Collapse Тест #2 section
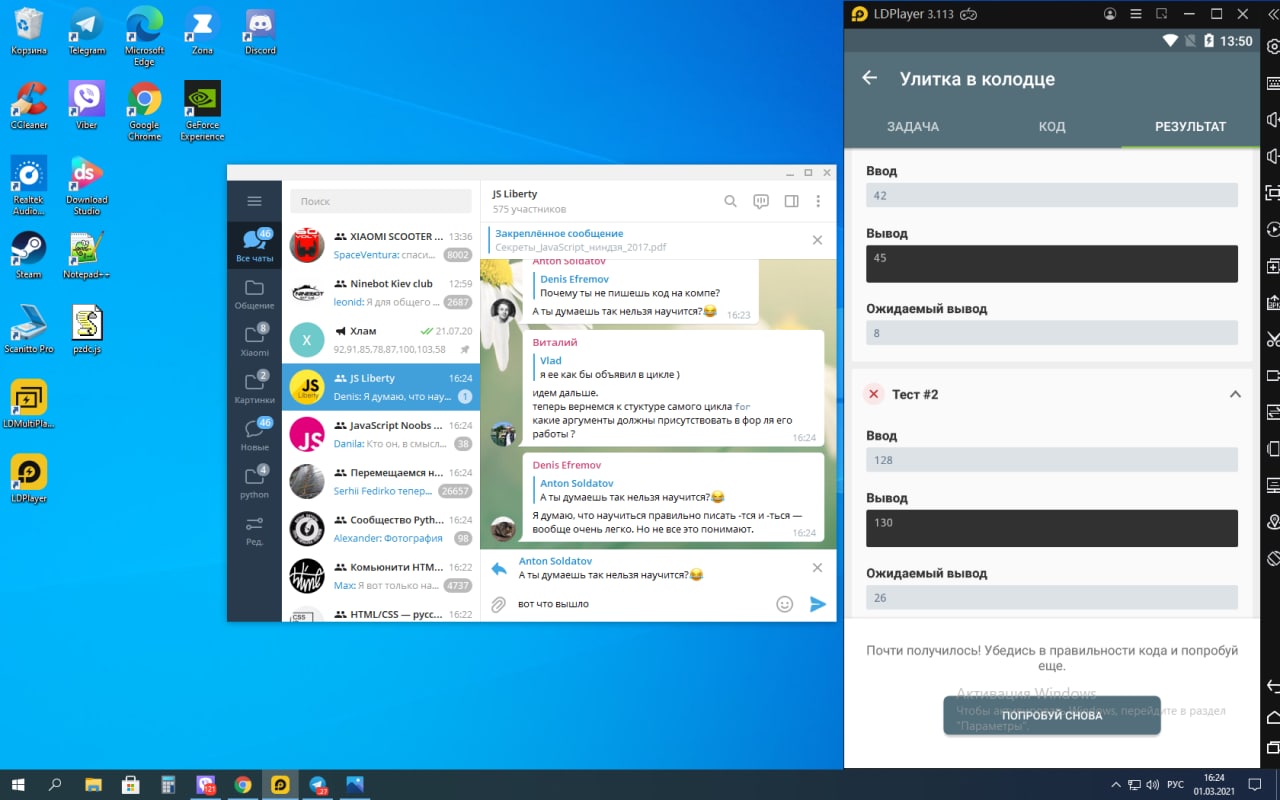The width and height of the screenshot is (1280, 800). (x=1235, y=394)
